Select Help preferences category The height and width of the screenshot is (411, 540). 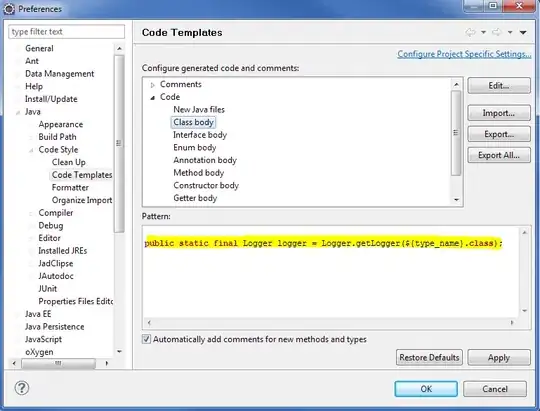click(34, 86)
